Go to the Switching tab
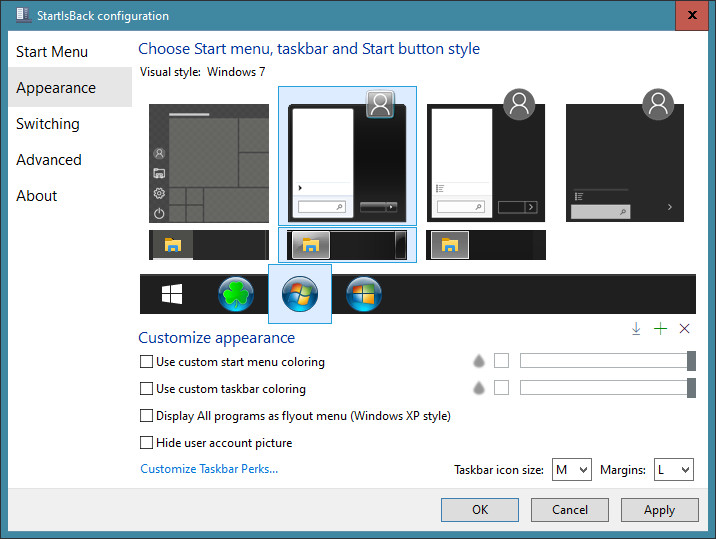The width and height of the screenshot is (716, 539). coord(70,124)
